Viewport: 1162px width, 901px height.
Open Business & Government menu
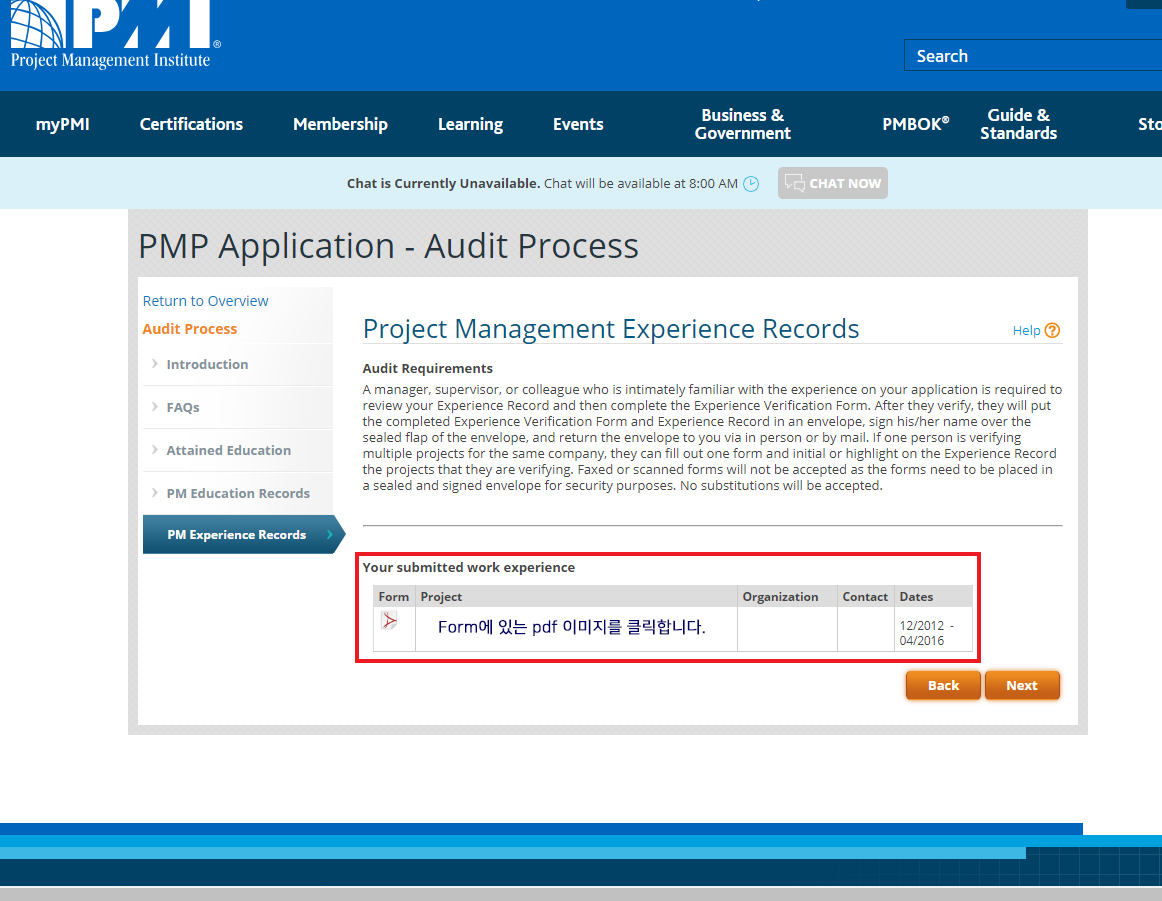pyautogui.click(x=743, y=124)
